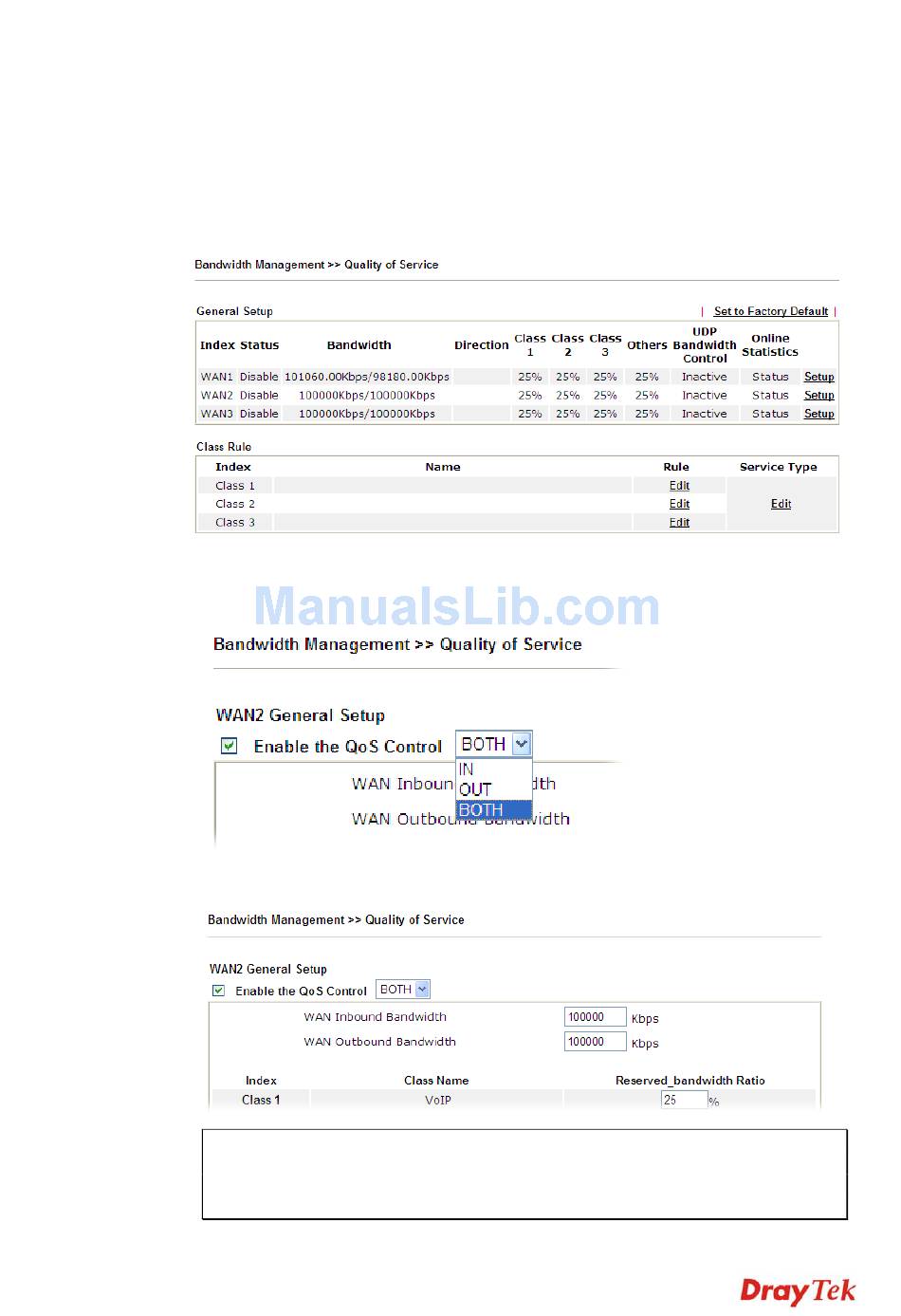
Task: Click the Disable status in the WAN2 row
Action: [x=259, y=396]
